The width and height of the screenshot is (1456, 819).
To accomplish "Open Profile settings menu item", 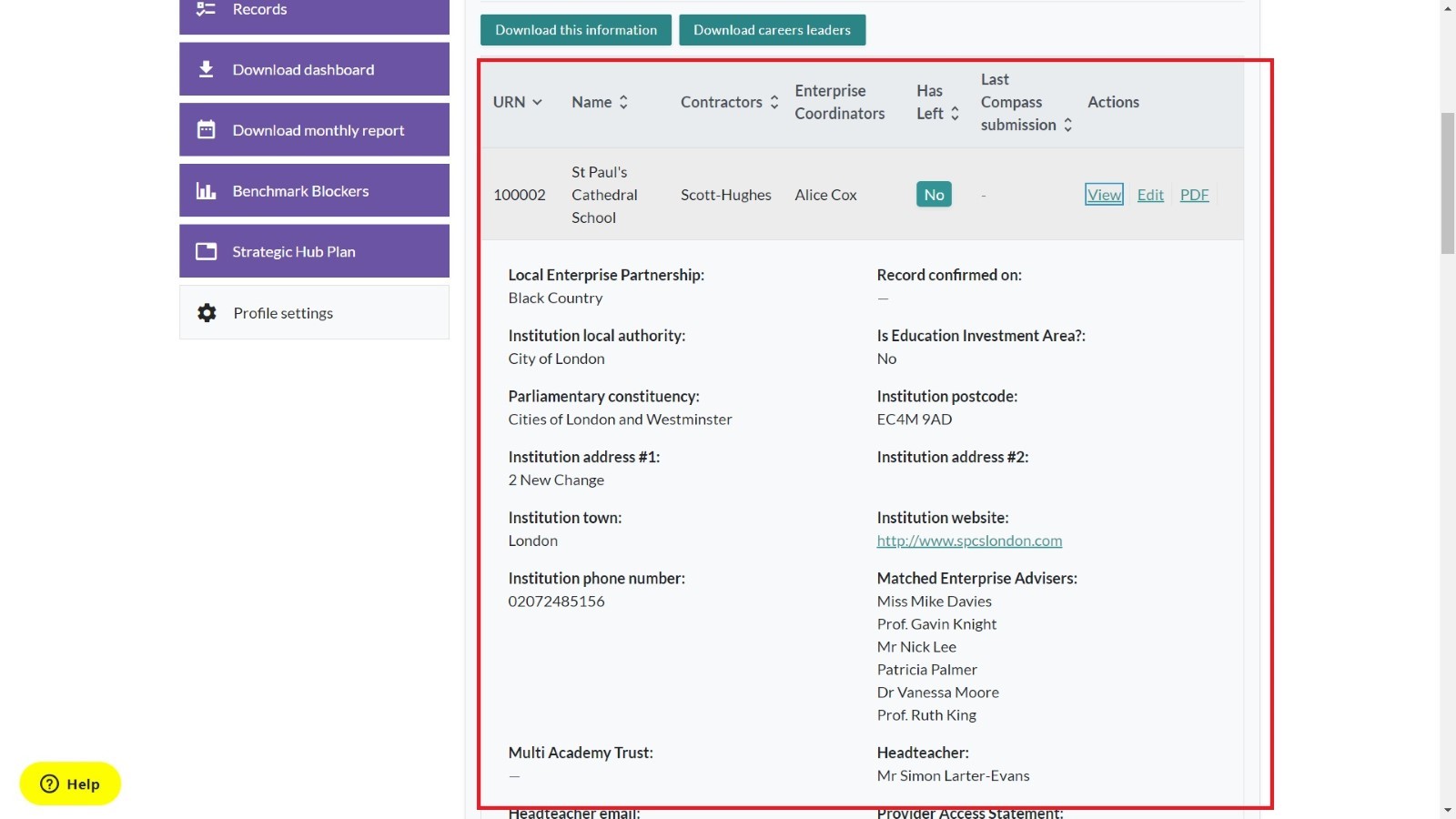I will pos(314,313).
